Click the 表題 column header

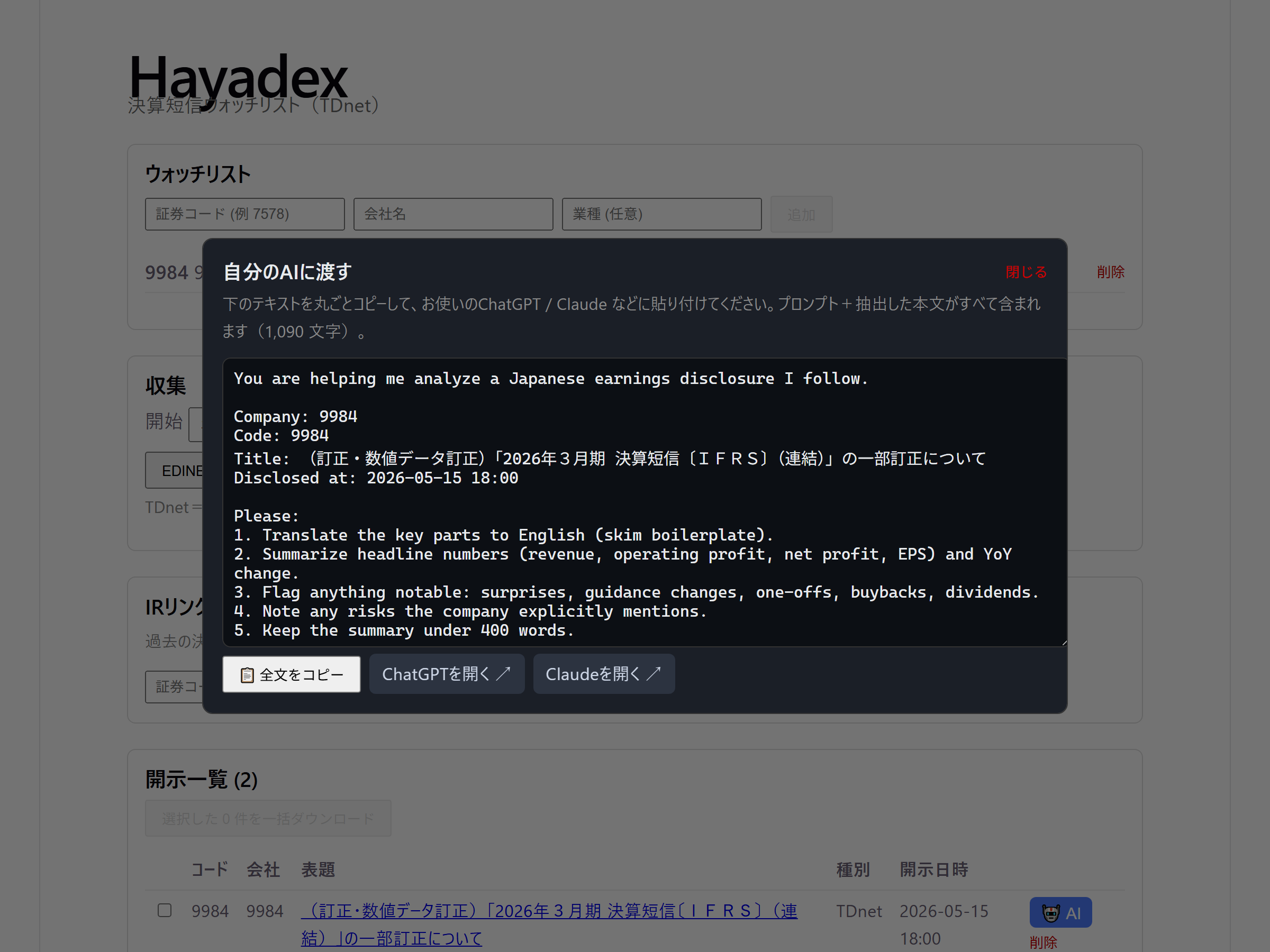[318, 870]
